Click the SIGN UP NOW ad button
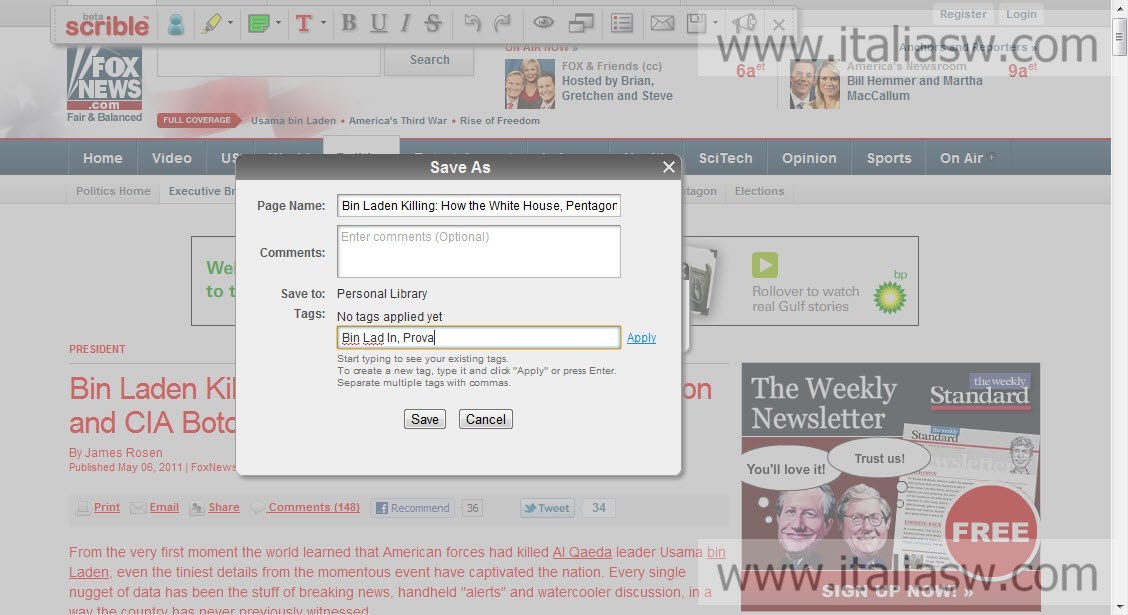The height and width of the screenshot is (615, 1128). tap(897, 591)
